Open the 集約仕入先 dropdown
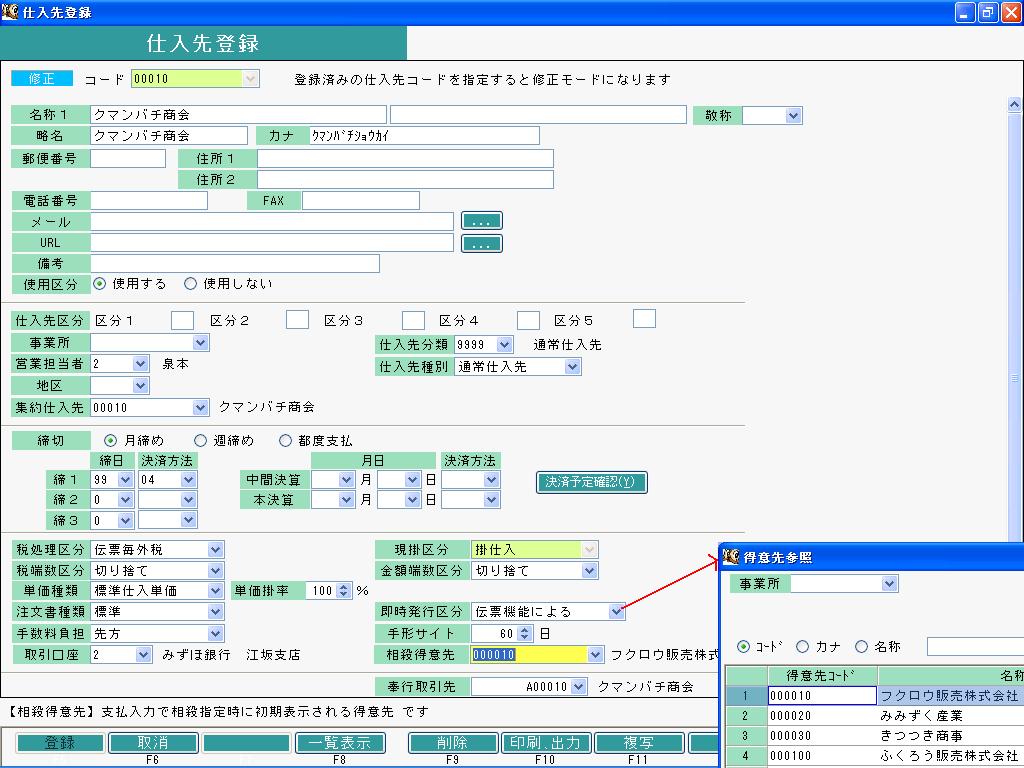The height and width of the screenshot is (768, 1024). 200,408
